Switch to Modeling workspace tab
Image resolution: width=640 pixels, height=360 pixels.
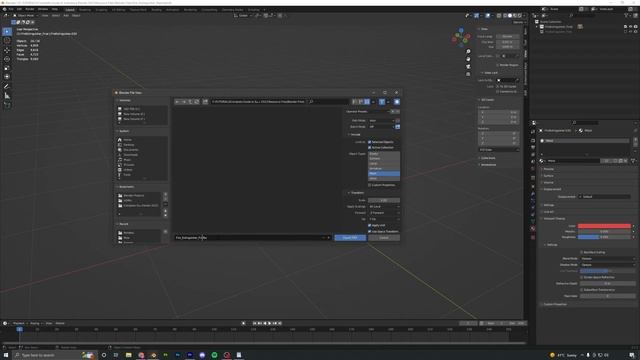coord(85,9)
